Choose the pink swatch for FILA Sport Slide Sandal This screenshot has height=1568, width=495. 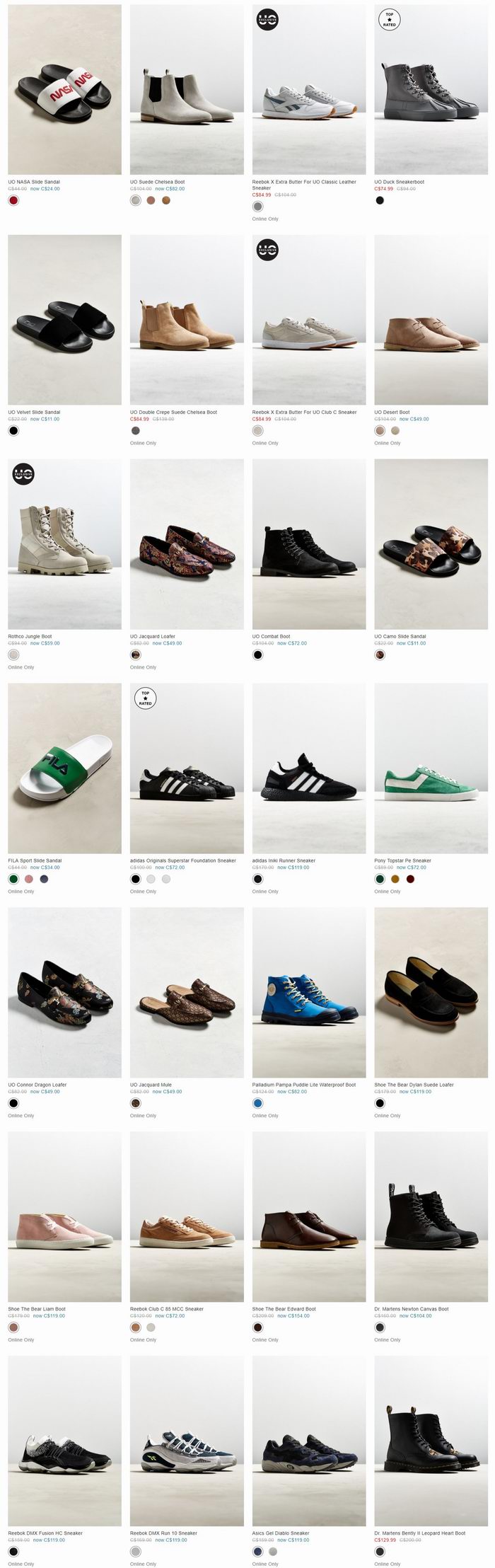[x=29, y=879]
